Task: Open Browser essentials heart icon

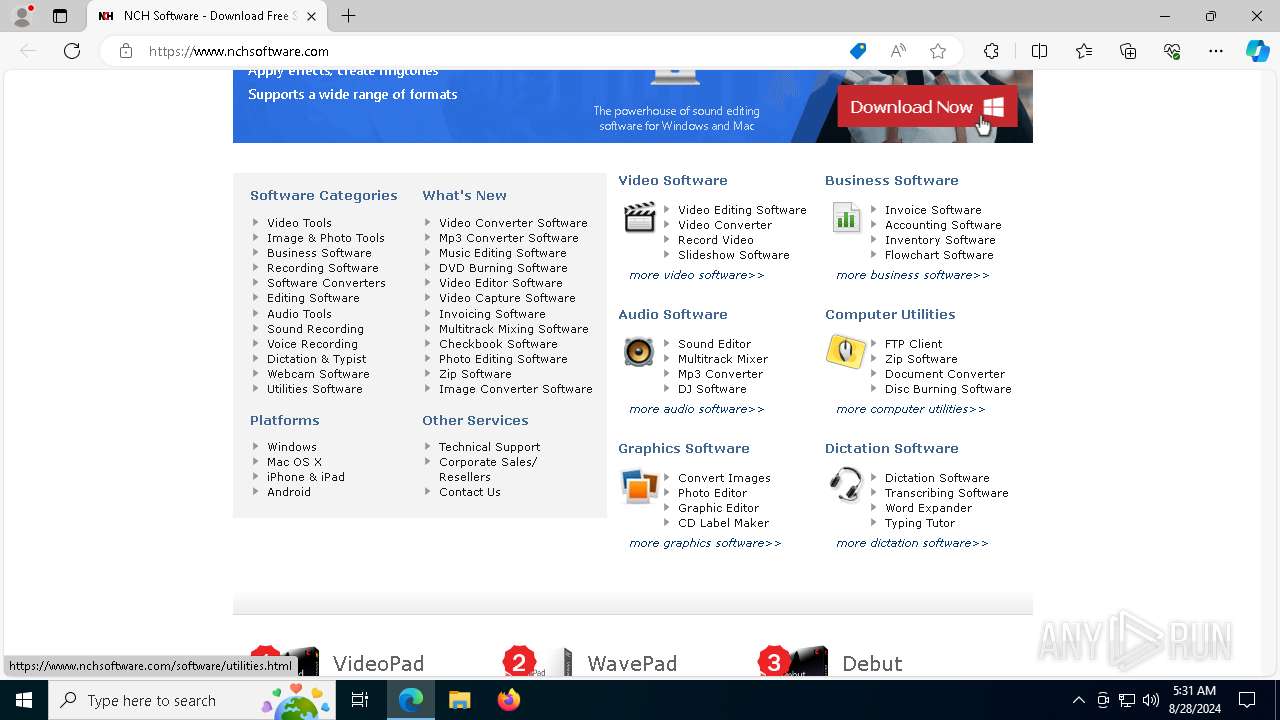Action: tap(1172, 51)
